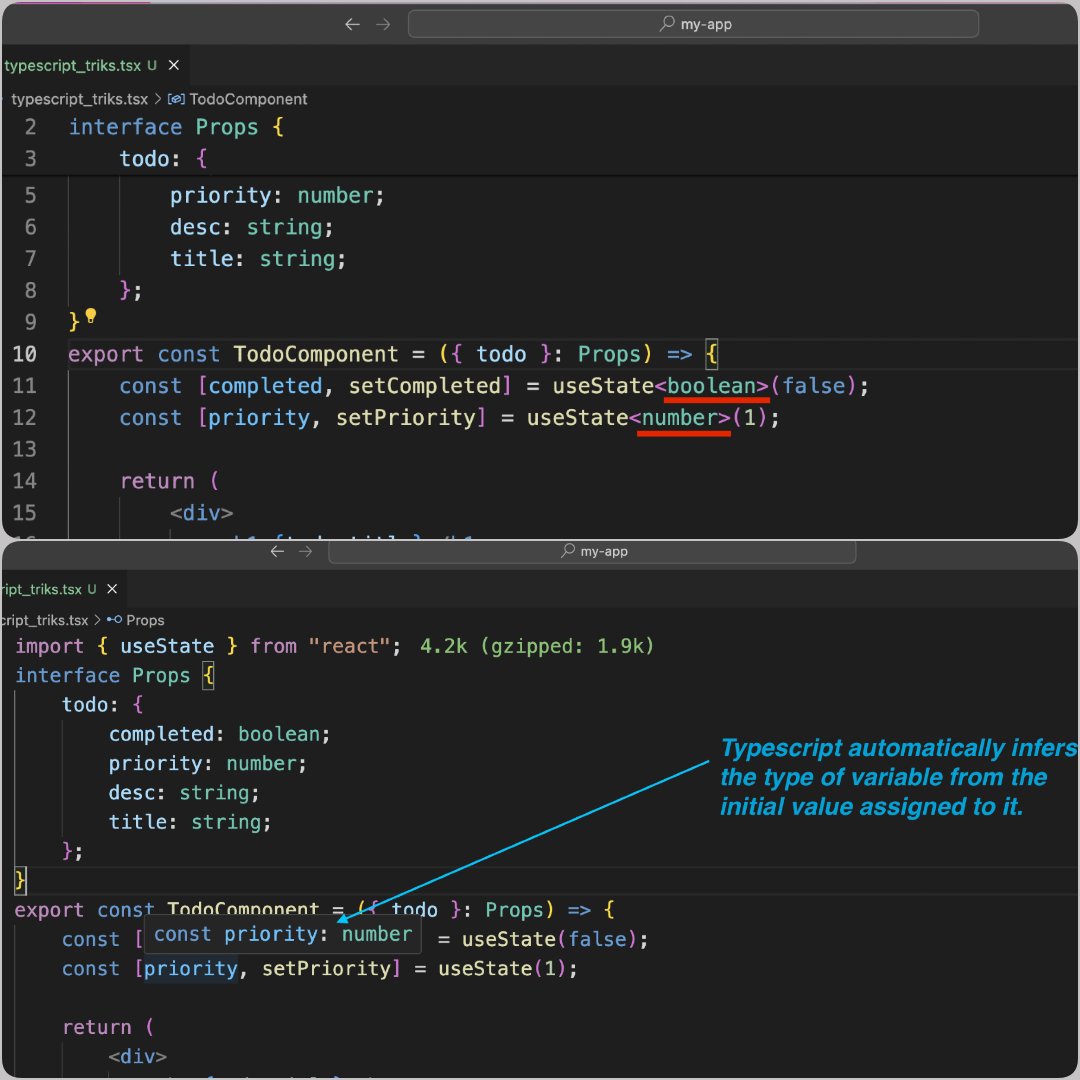Select the 'const priority: number' hover tooltip

click(x=282, y=935)
